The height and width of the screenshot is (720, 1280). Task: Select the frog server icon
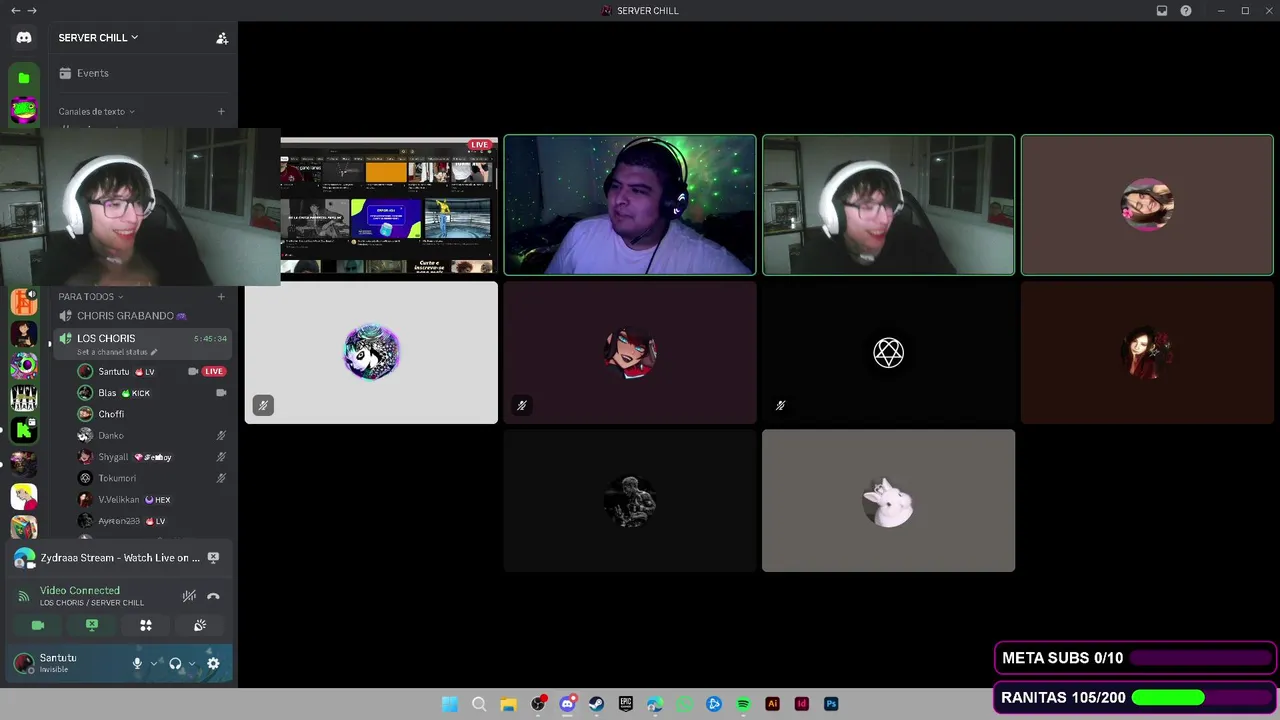click(24, 110)
